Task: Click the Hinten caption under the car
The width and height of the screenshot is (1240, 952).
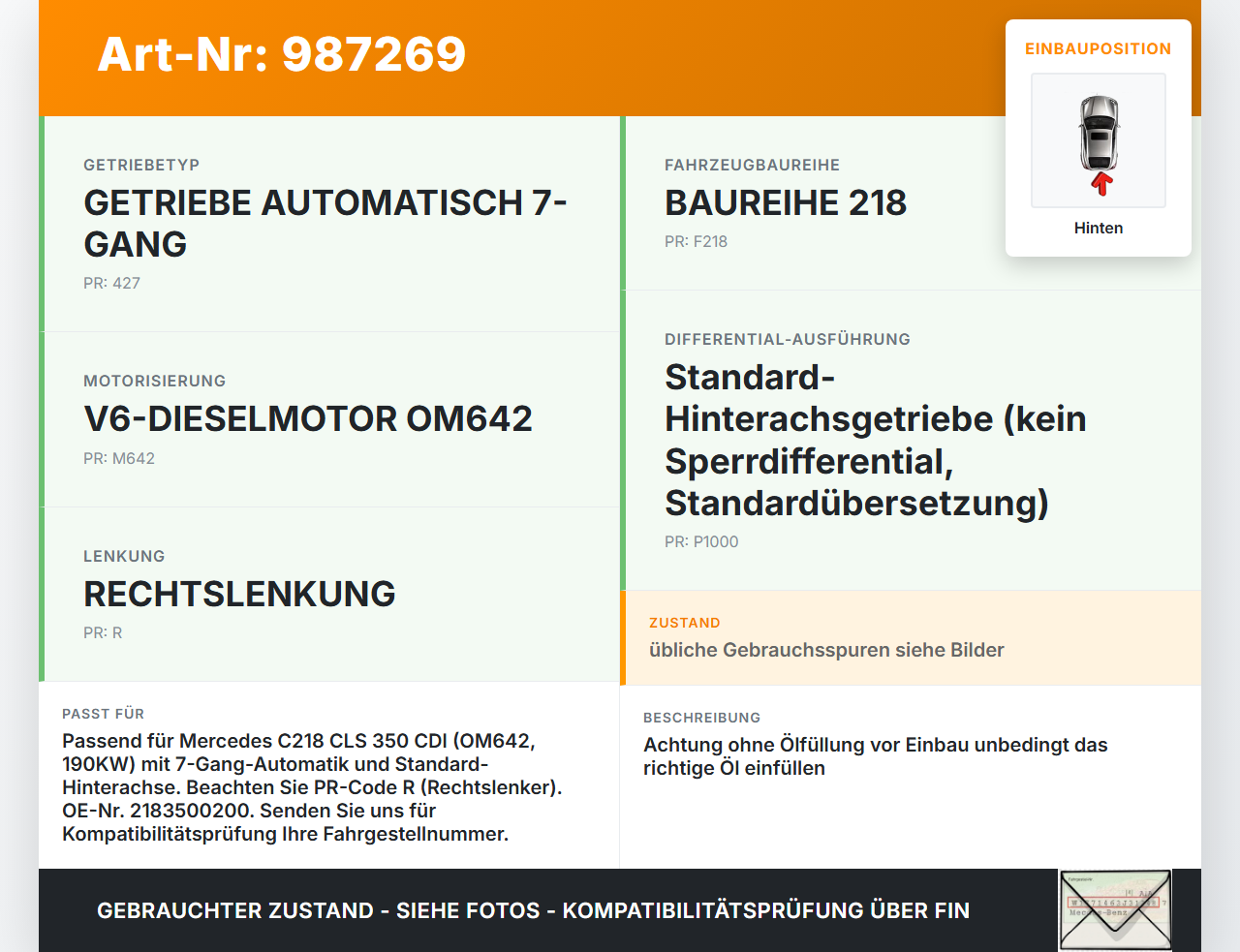Action: click(x=1099, y=229)
